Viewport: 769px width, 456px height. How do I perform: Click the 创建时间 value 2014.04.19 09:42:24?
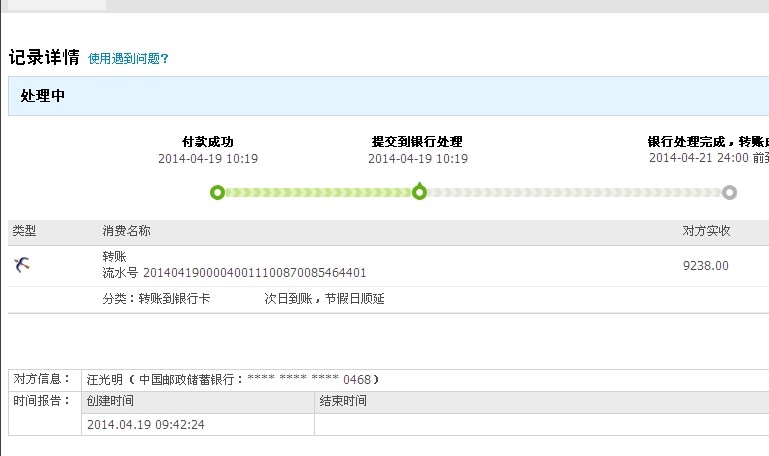(x=146, y=425)
